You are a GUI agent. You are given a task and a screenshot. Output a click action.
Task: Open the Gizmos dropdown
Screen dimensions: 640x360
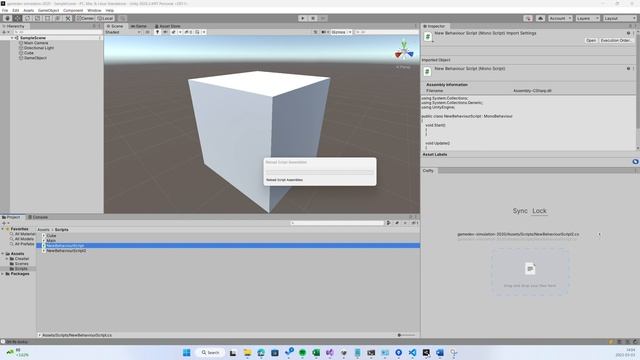[x=341, y=32]
